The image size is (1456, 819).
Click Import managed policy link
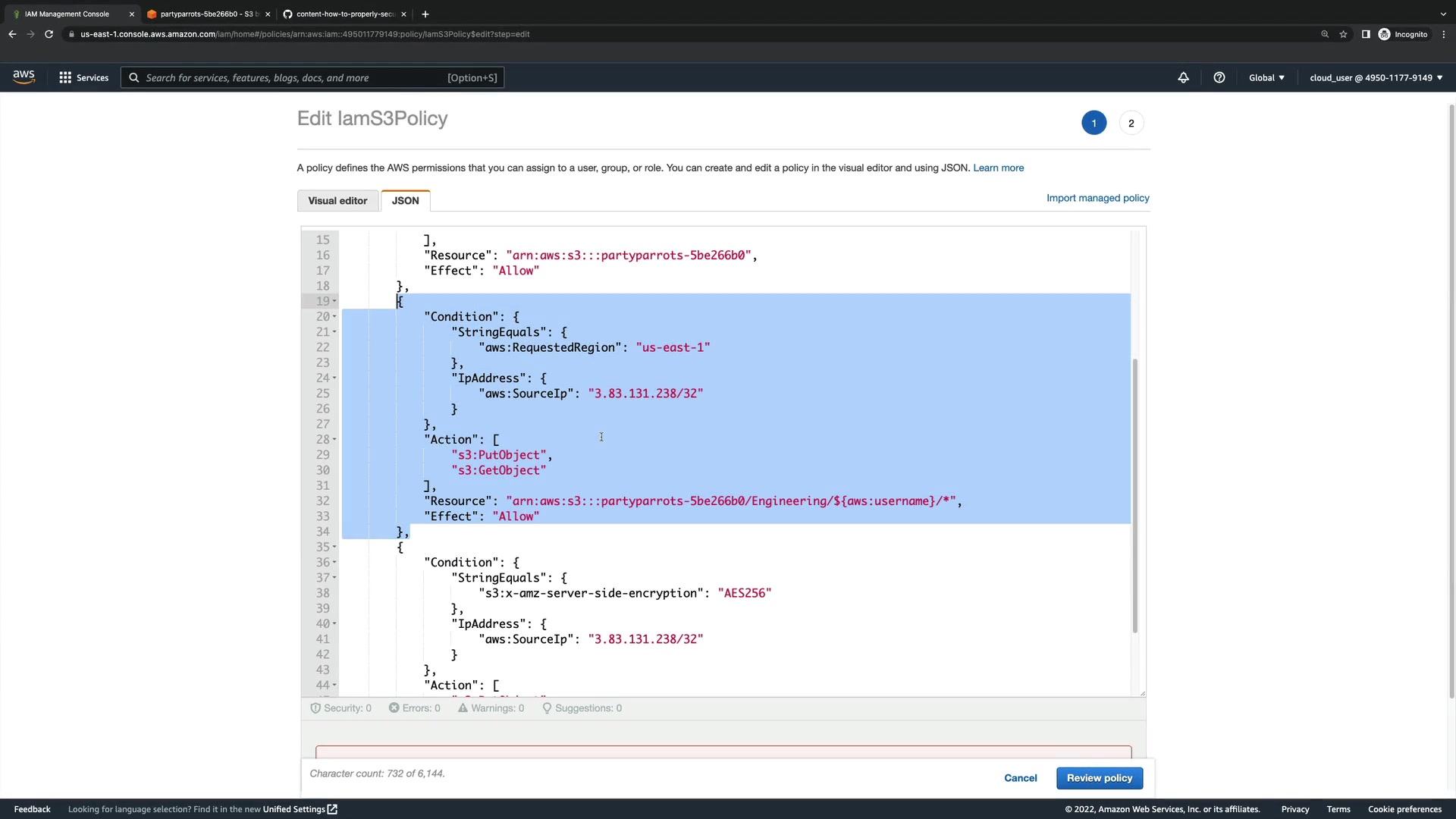[x=1097, y=198]
